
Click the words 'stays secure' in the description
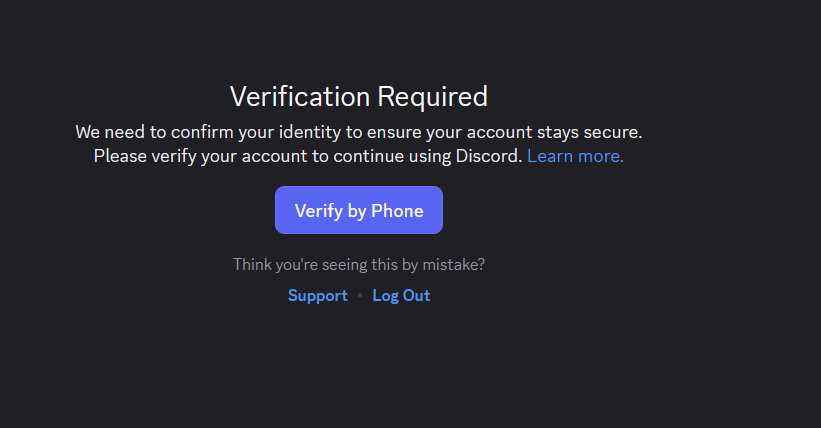(x=590, y=132)
